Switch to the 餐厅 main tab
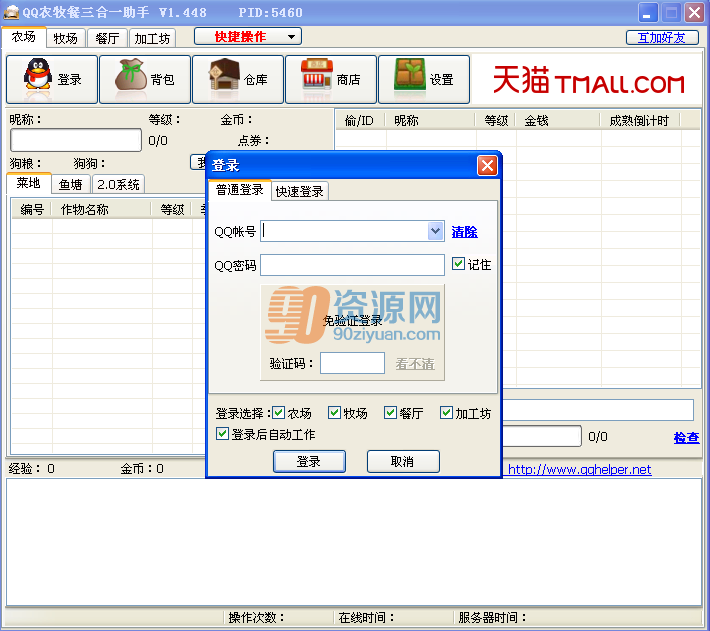Screen dimensions: 710x631 [x=107, y=38]
